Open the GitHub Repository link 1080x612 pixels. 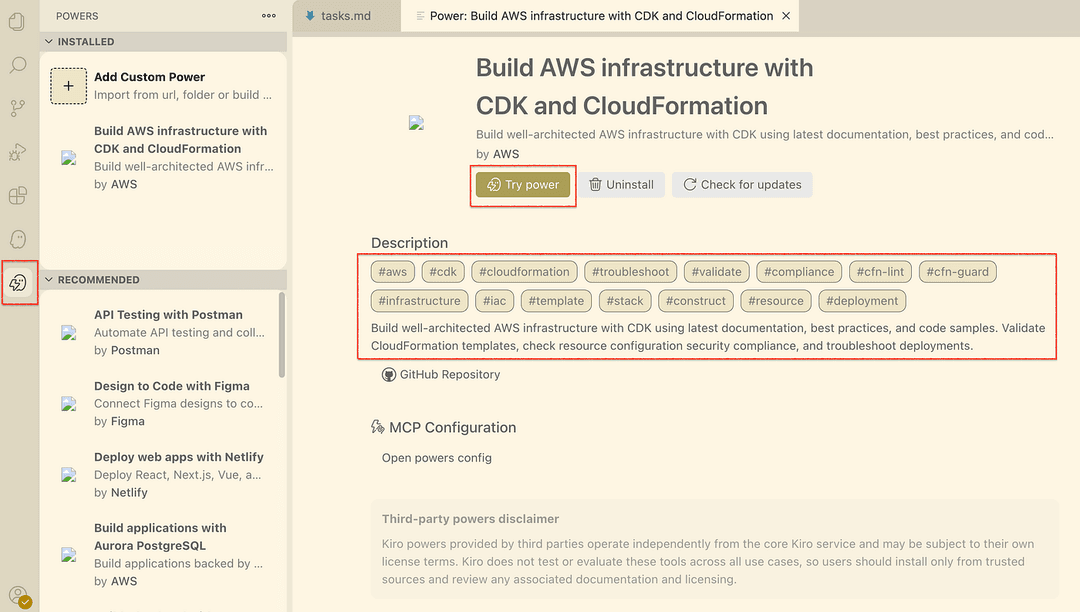[x=450, y=374]
